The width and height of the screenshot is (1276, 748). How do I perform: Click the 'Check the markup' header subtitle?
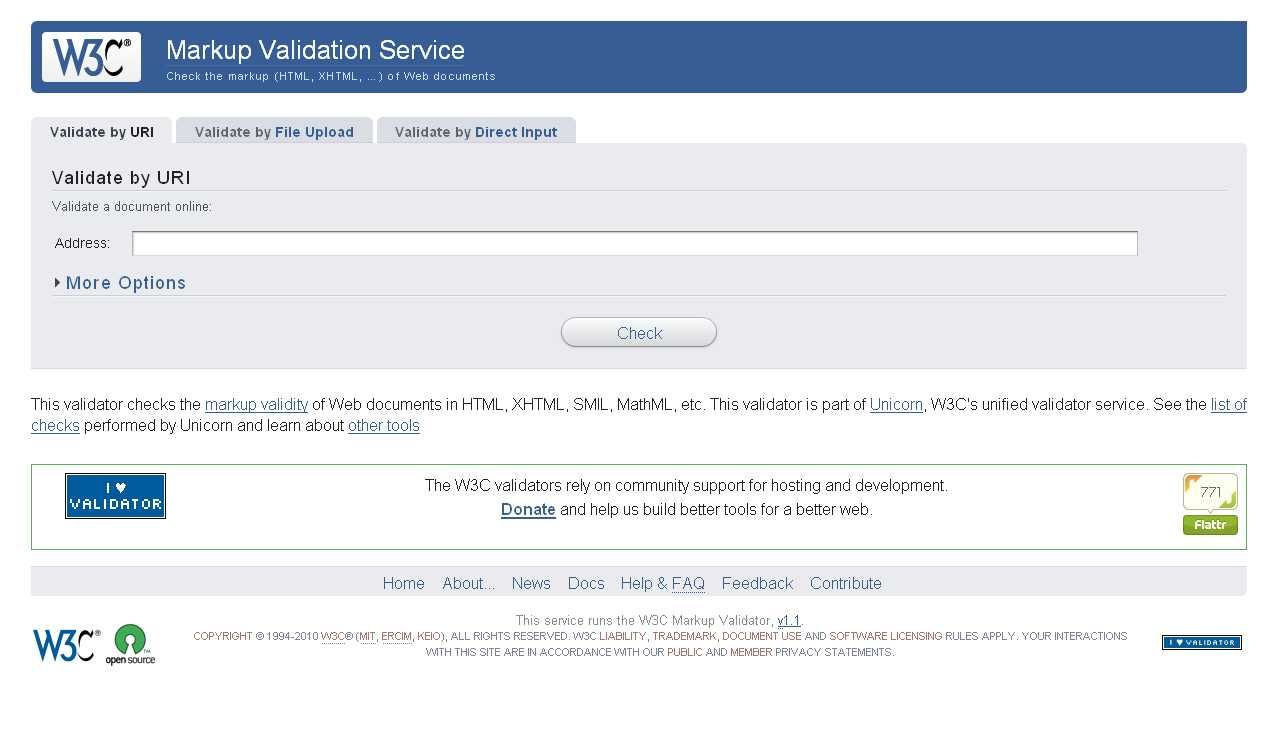[331, 76]
